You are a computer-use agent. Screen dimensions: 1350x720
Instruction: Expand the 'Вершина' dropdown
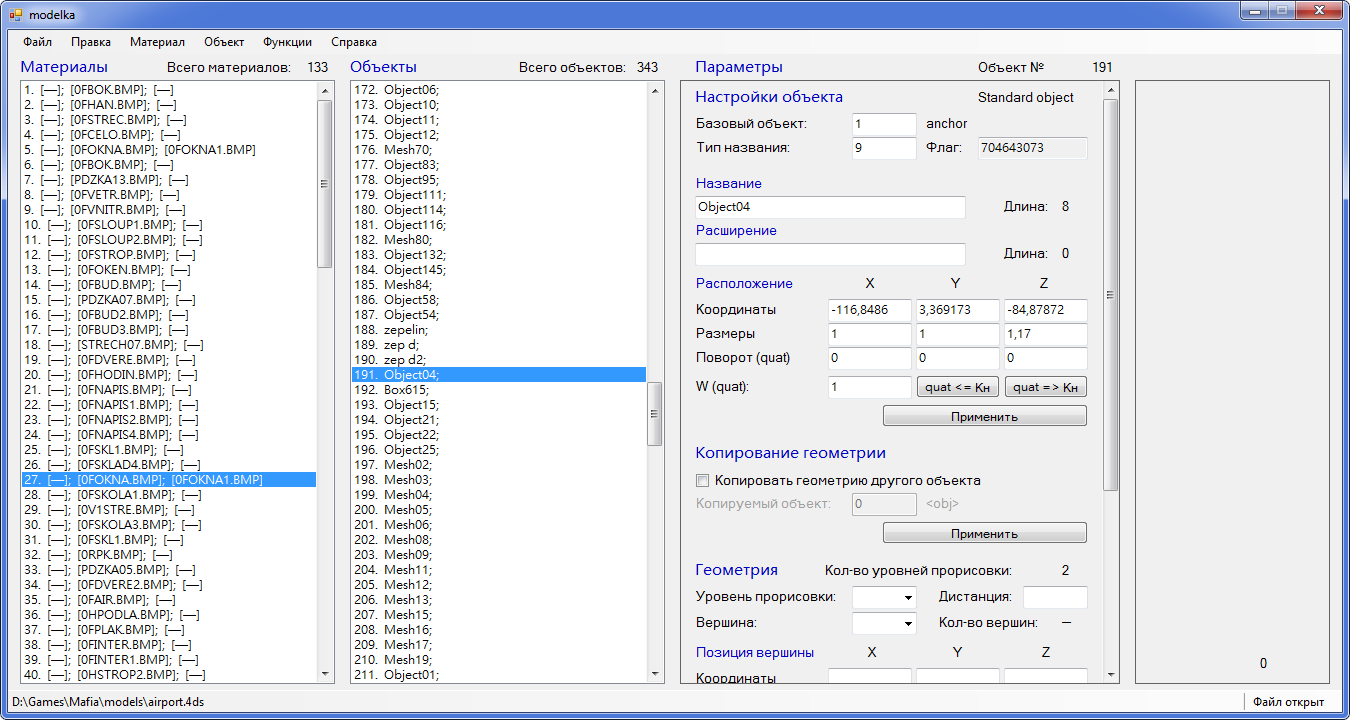point(884,624)
